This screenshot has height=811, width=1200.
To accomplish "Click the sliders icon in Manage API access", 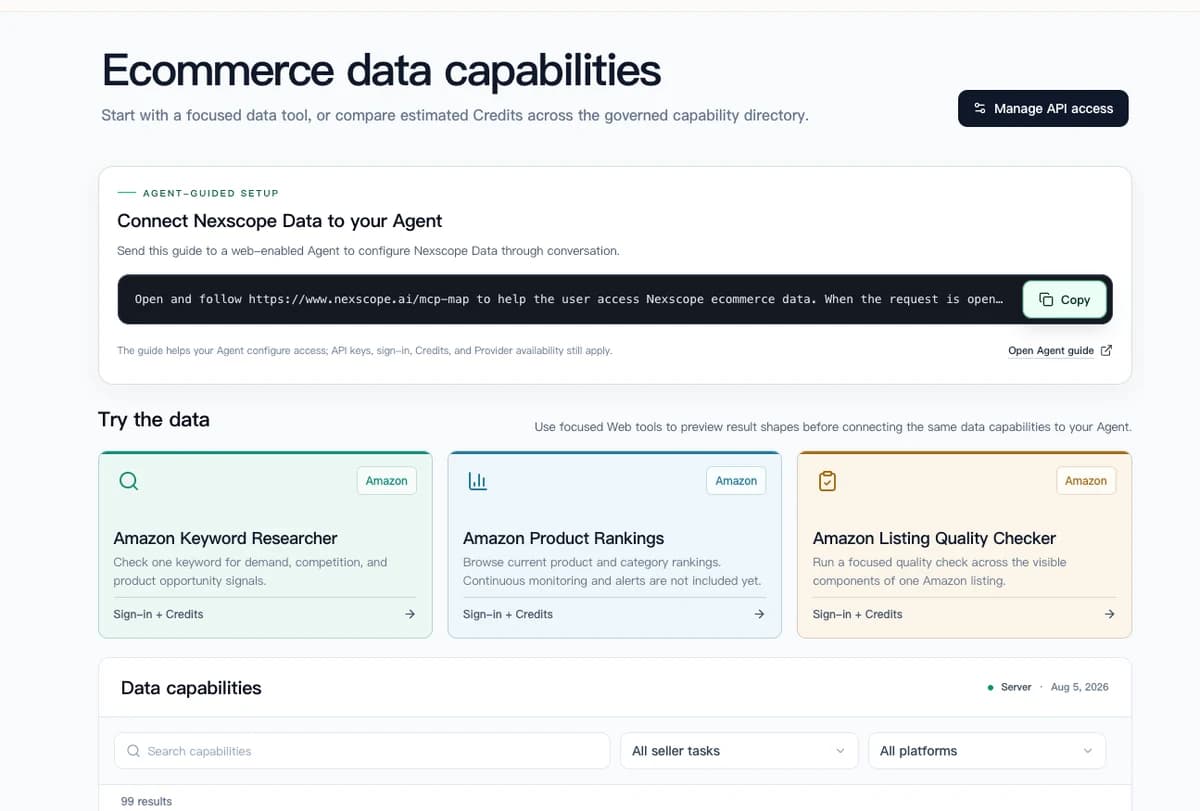I will click(x=980, y=108).
